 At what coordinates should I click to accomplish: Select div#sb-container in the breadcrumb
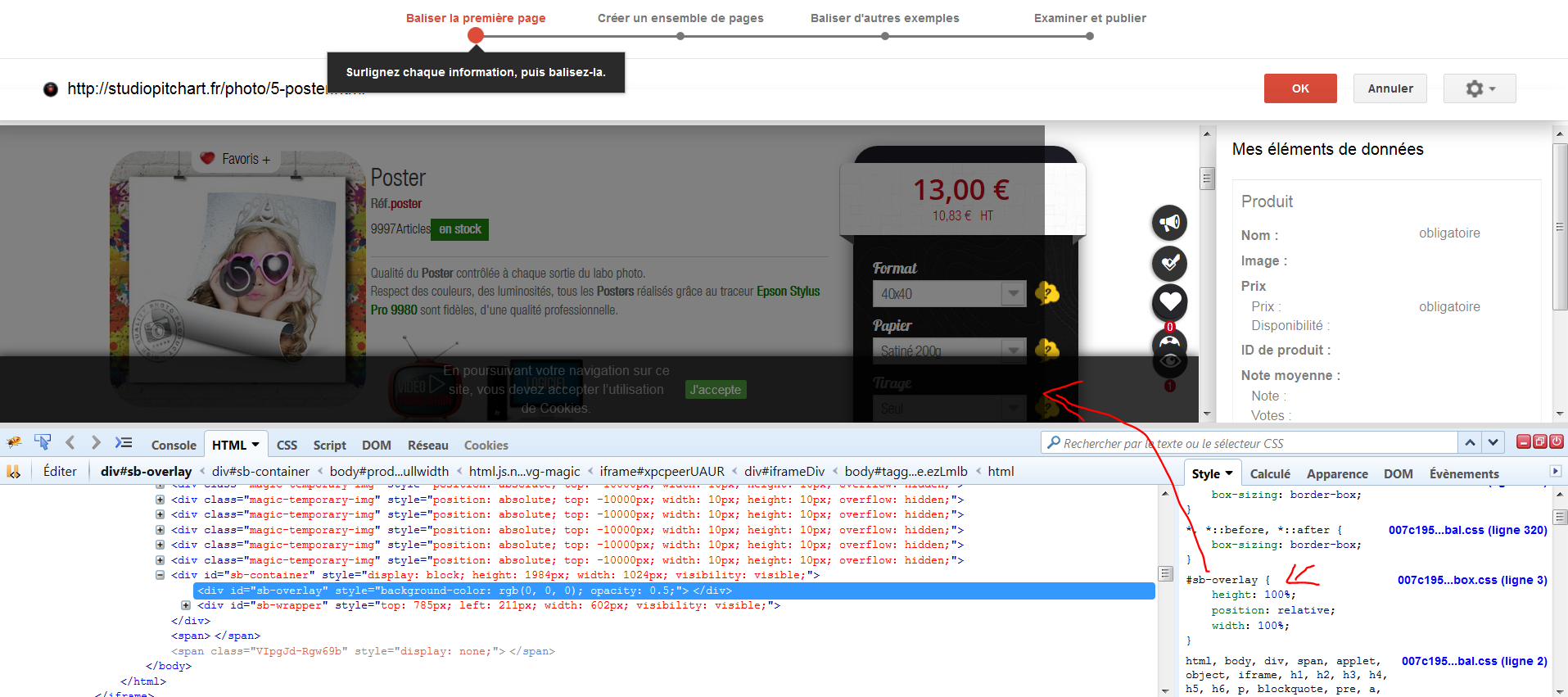(x=260, y=471)
